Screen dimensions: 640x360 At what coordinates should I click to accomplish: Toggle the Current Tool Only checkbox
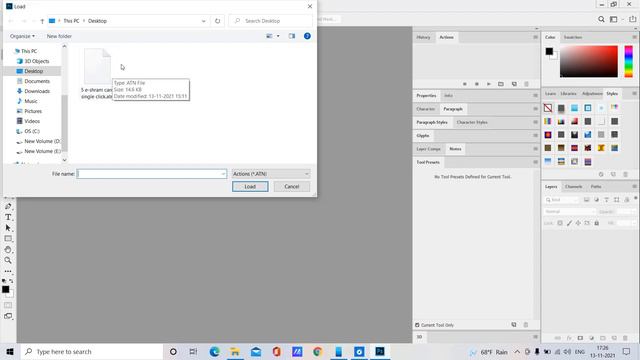(417, 325)
